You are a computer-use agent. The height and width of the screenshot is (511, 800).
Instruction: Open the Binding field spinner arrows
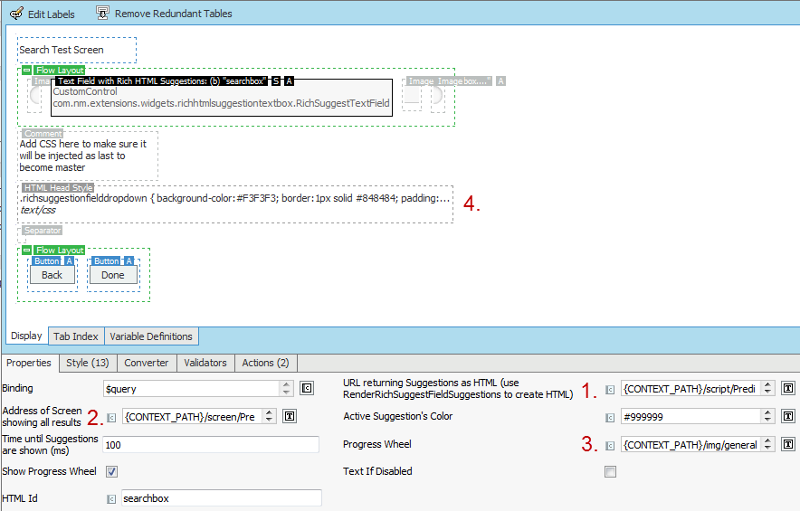287,388
